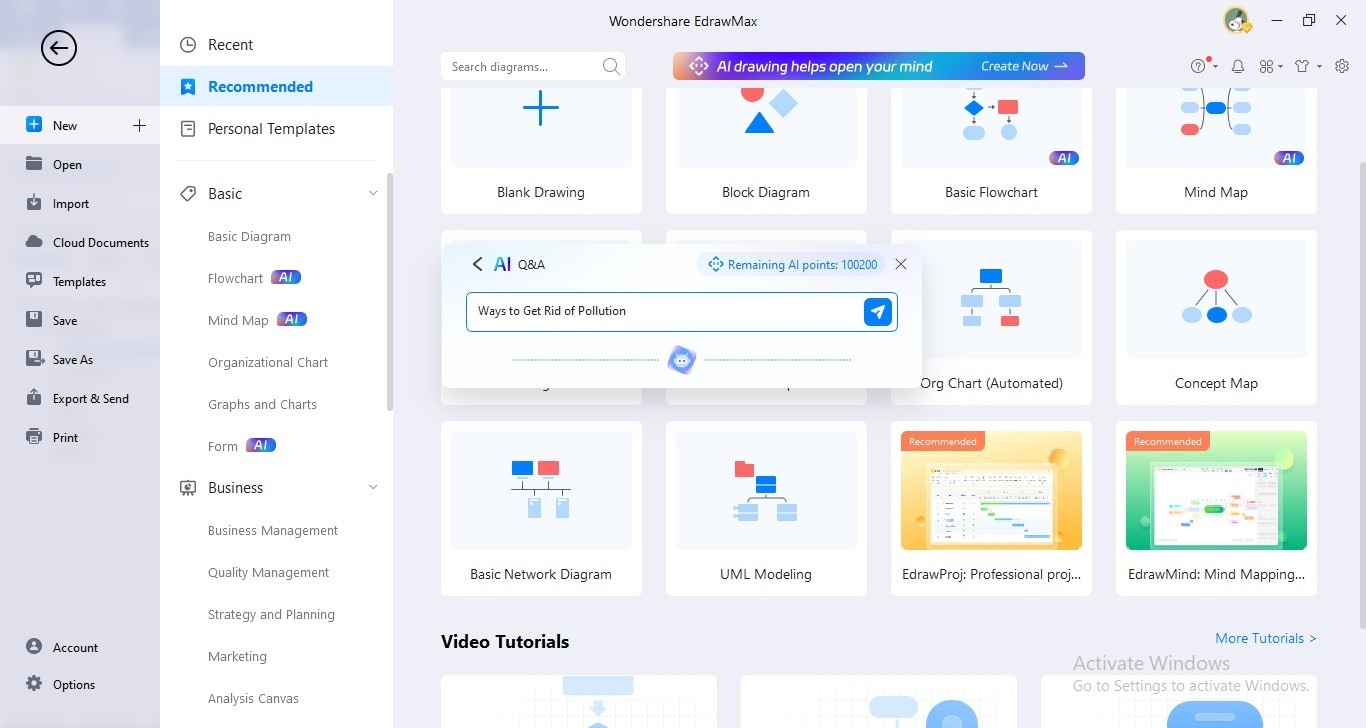The width and height of the screenshot is (1366, 728).
Task: Select Organizational Chart category
Action: pos(268,362)
